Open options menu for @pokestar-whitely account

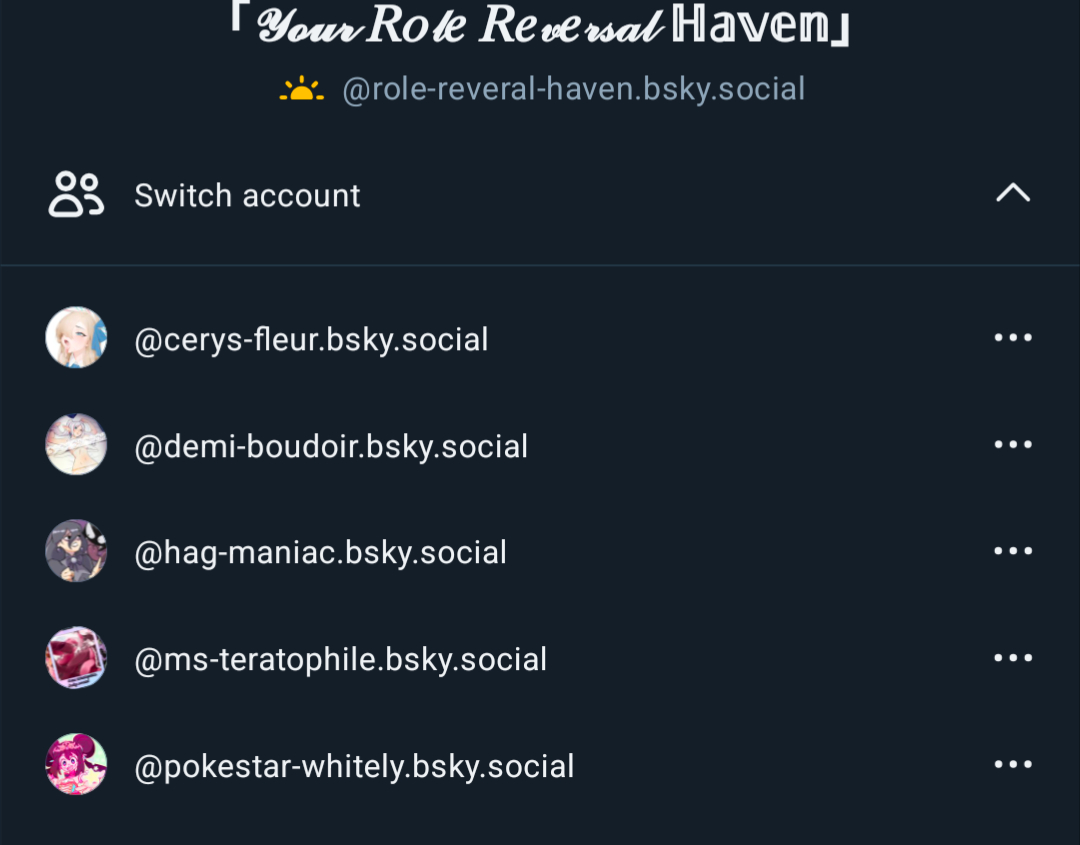click(1012, 764)
